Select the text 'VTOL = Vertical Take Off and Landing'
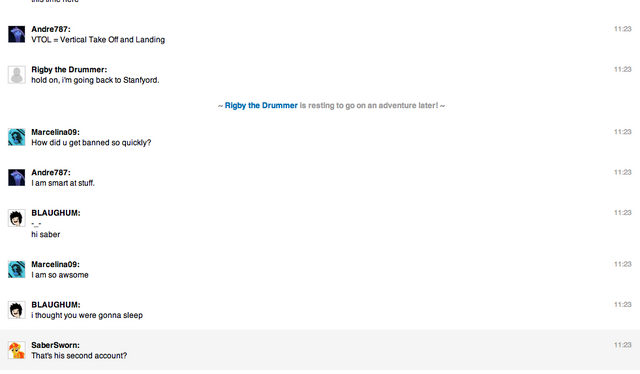 (x=98, y=40)
